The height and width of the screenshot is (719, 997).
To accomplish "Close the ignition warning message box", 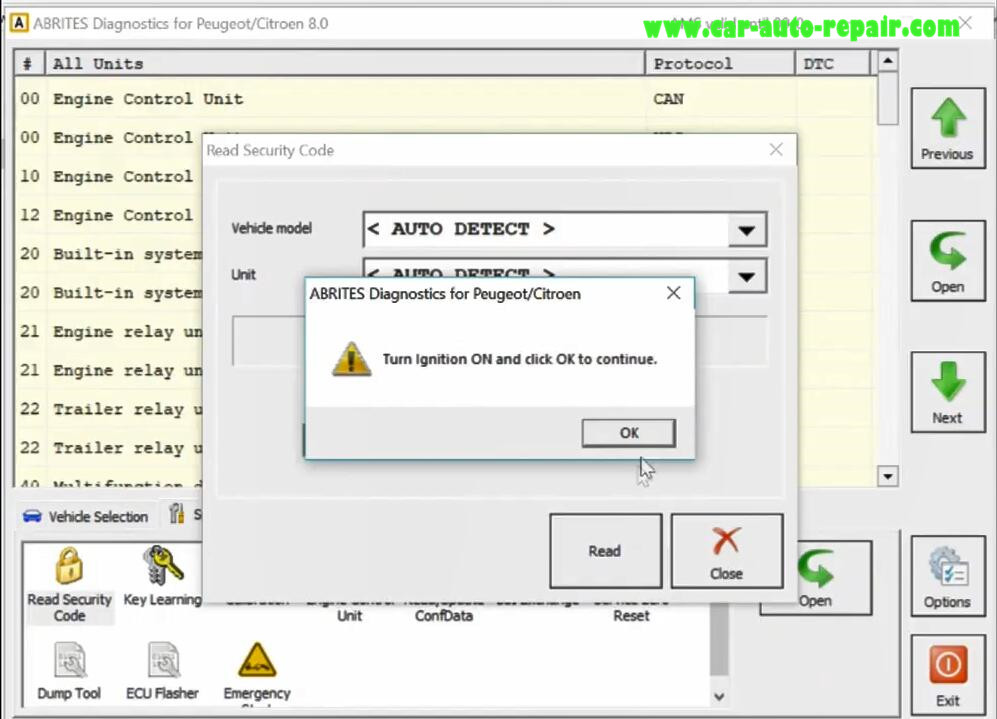I will 673,293.
